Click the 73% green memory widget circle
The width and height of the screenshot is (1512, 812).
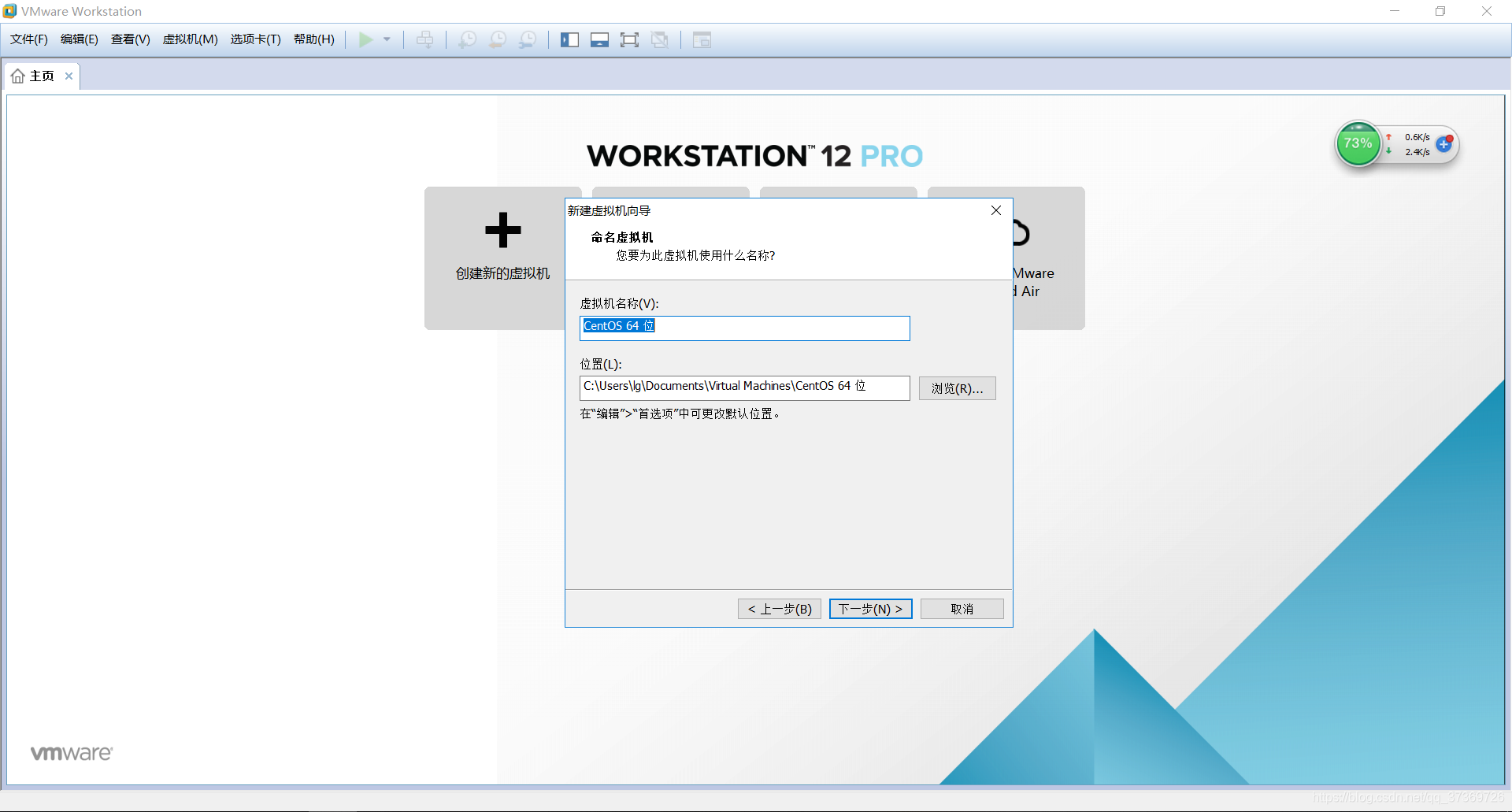point(1358,143)
